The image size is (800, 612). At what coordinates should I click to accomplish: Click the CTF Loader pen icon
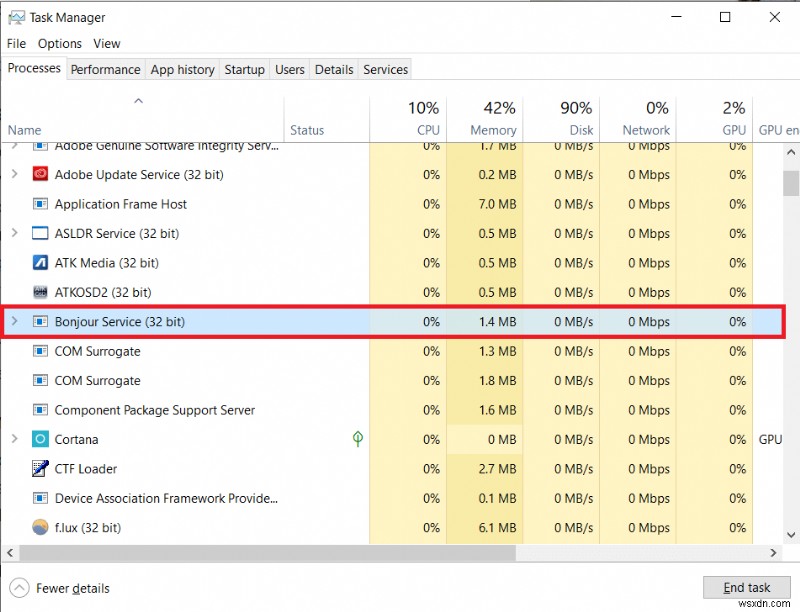click(x=40, y=468)
